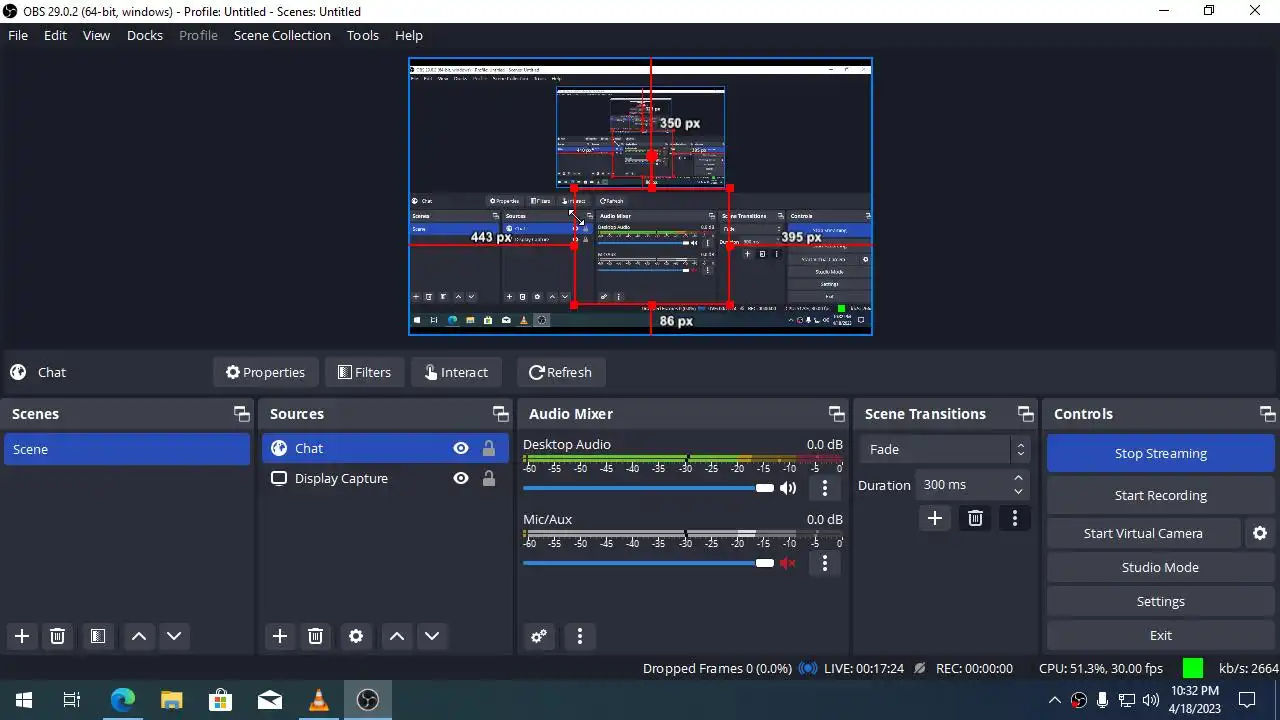Open the Desktop Audio three-dot menu
Screen dimensions: 1280x720
[825, 488]
